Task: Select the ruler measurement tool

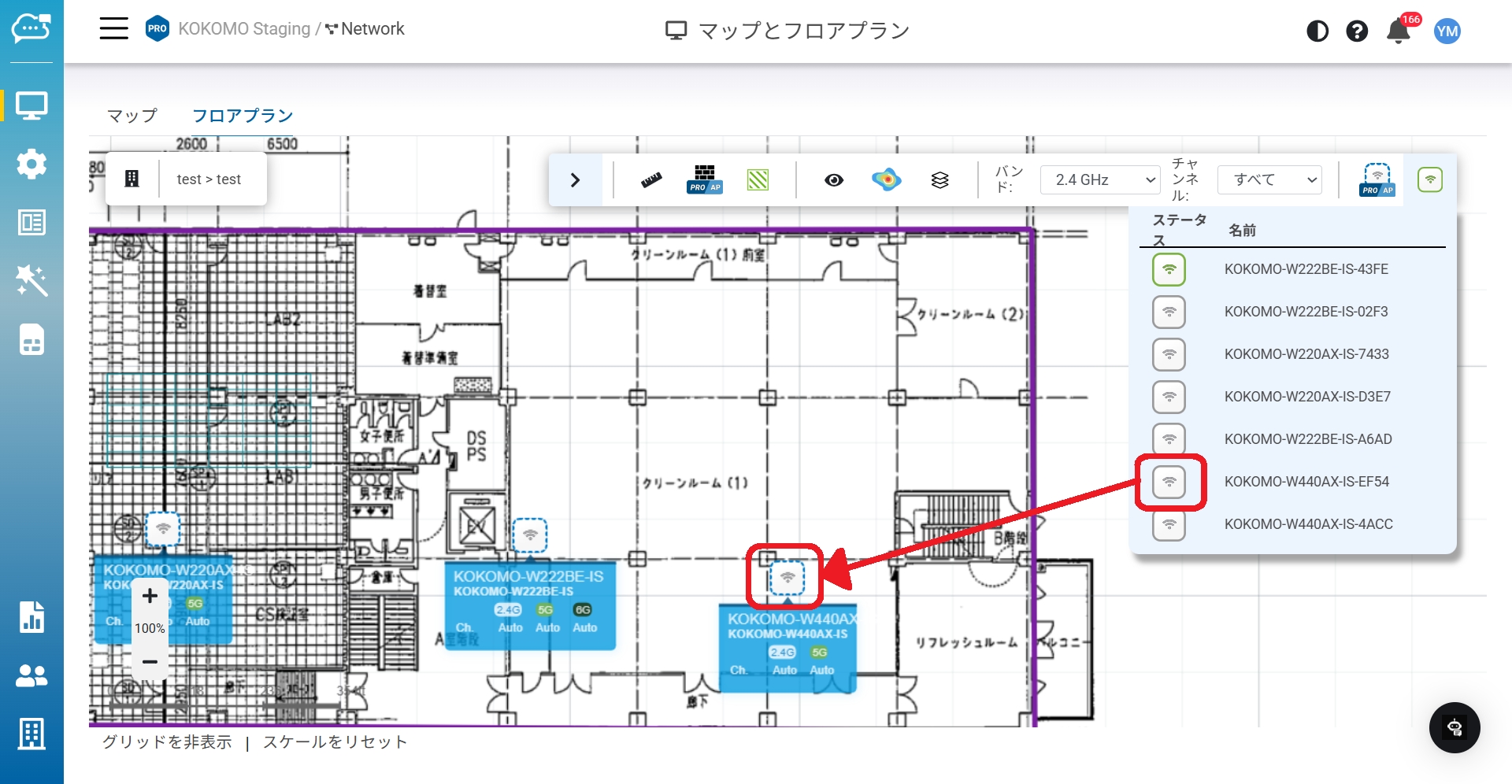Action: [x=651, y=180]
